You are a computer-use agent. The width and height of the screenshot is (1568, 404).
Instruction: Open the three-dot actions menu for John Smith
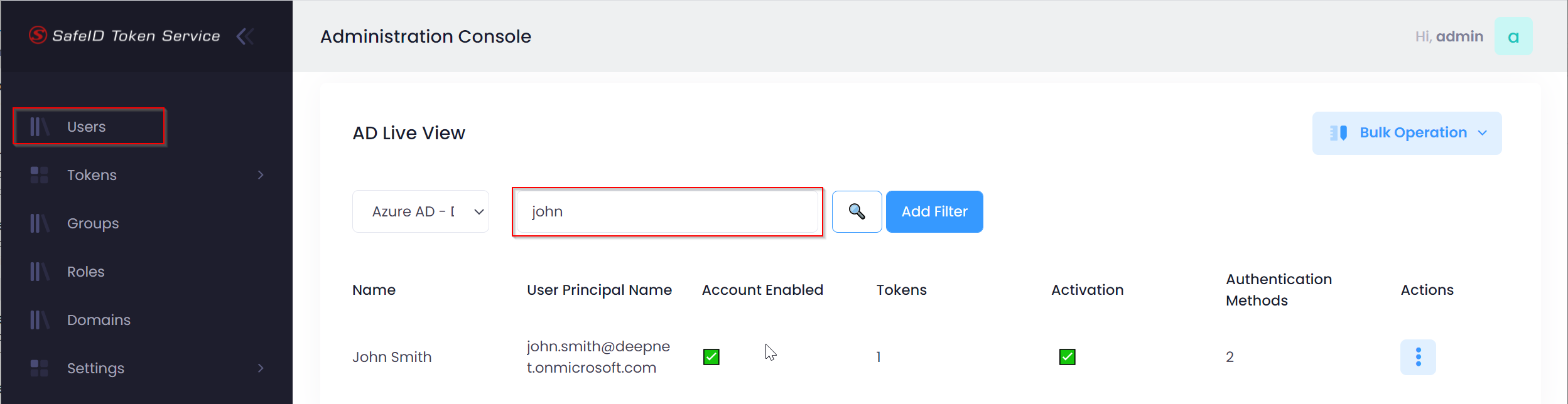(1417, 357)
